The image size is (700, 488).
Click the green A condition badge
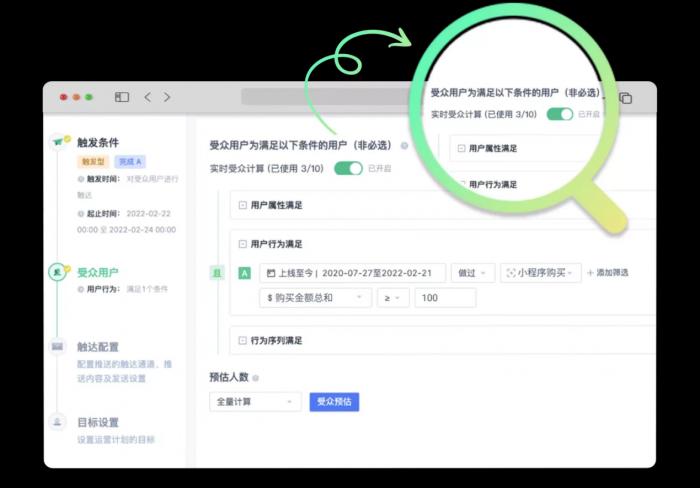pos(245,273)
